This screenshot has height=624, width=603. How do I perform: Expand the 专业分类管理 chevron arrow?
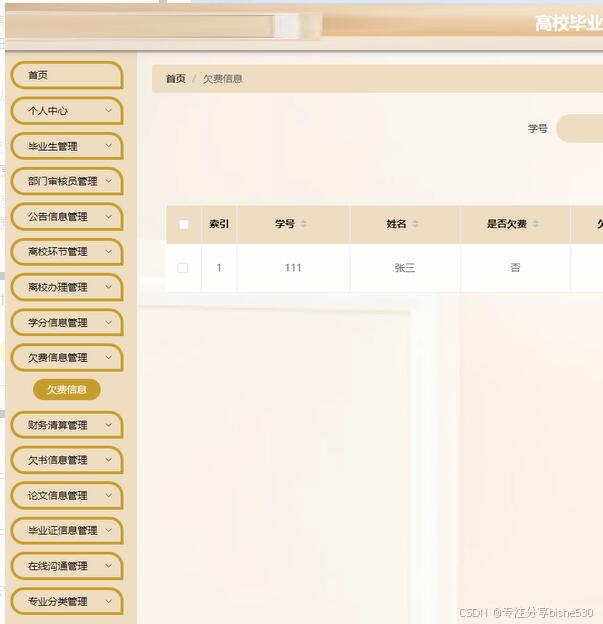[x=108, y=601]
